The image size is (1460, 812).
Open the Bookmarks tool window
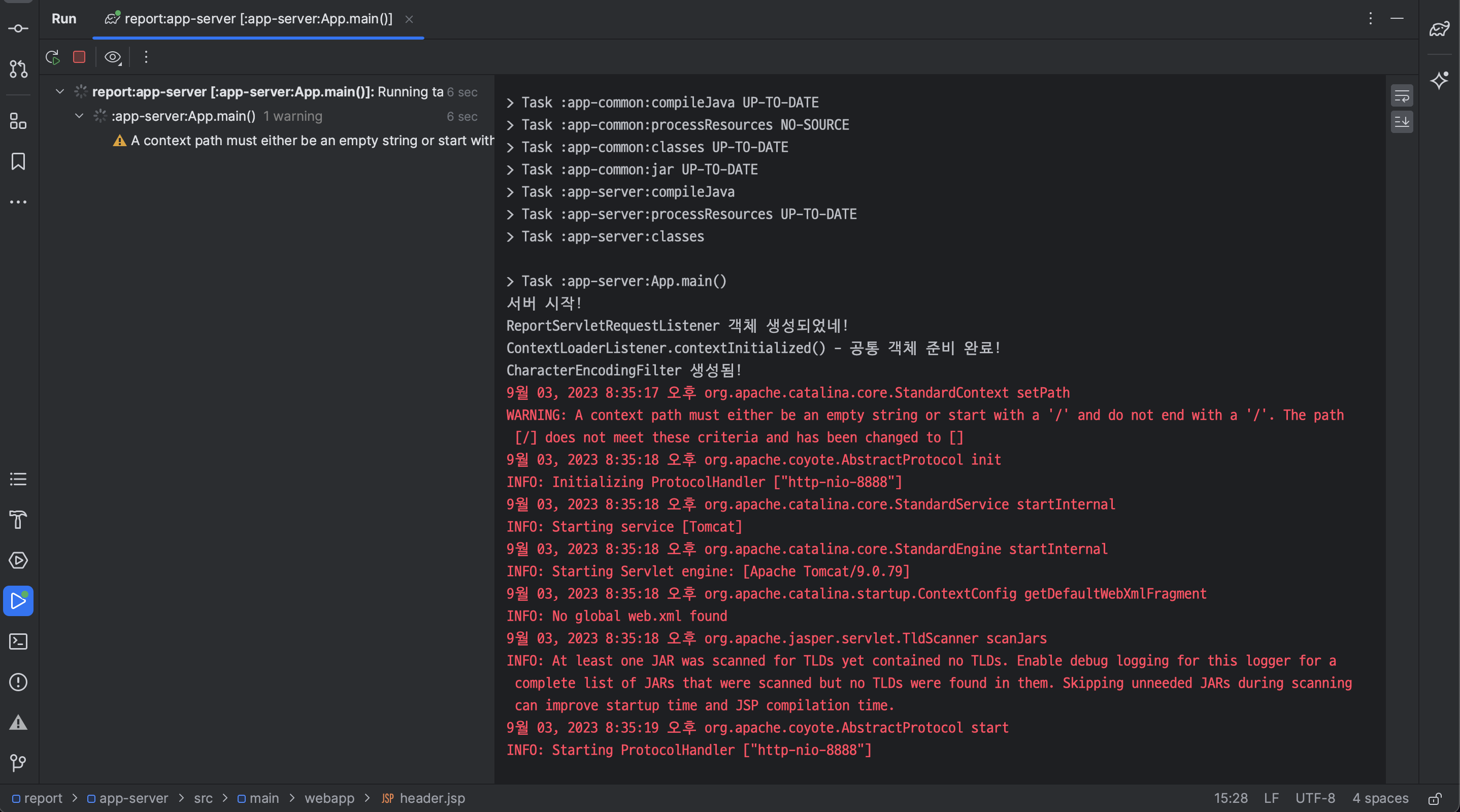(x=18, y=161)
